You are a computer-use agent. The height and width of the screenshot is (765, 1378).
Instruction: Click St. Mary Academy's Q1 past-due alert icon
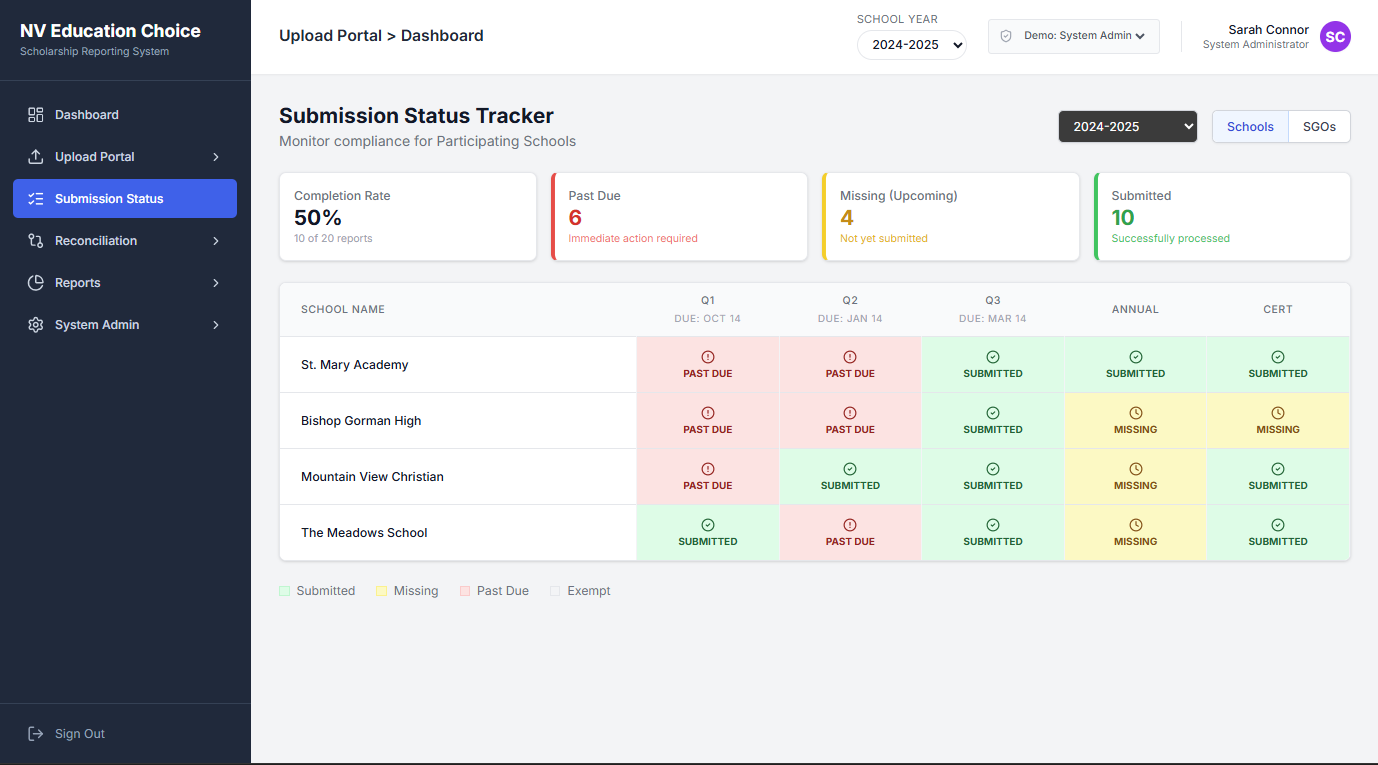(x=708, y=357)
